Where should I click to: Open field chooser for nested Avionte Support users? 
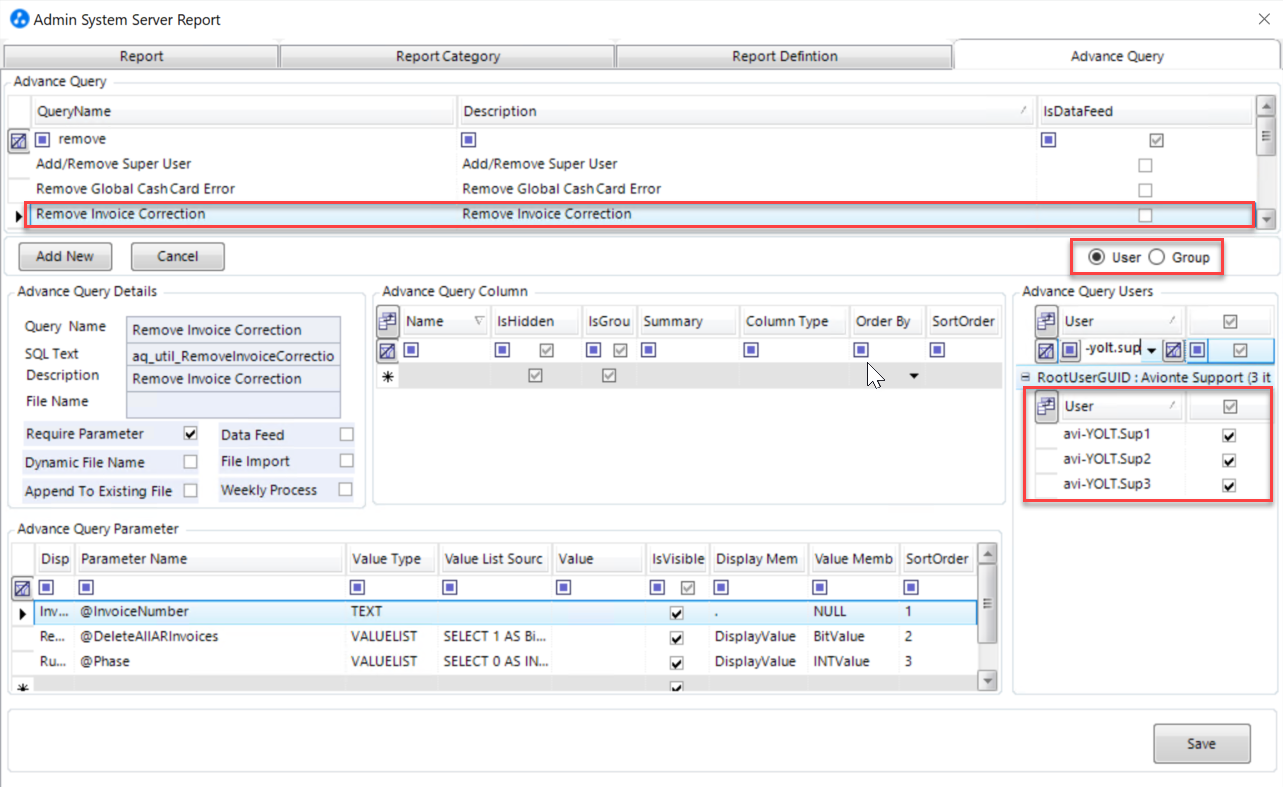[1046, 406]
